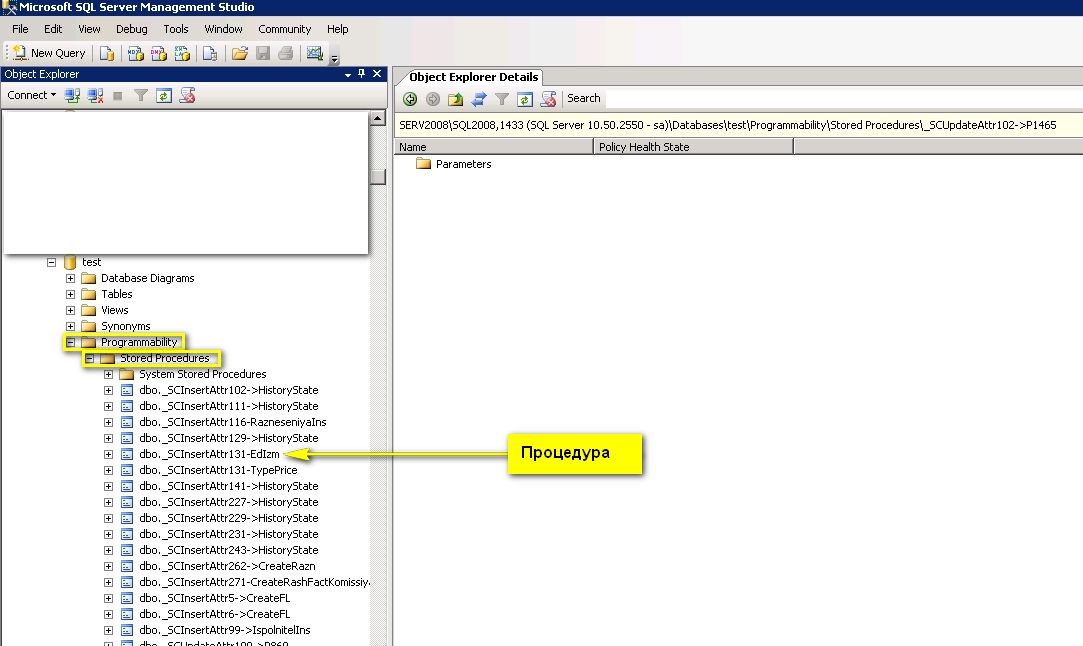This screenshot has width=1083, height=646.
Task: Toggle Auto Hide pin on Object Explorer
Action: 361,73
